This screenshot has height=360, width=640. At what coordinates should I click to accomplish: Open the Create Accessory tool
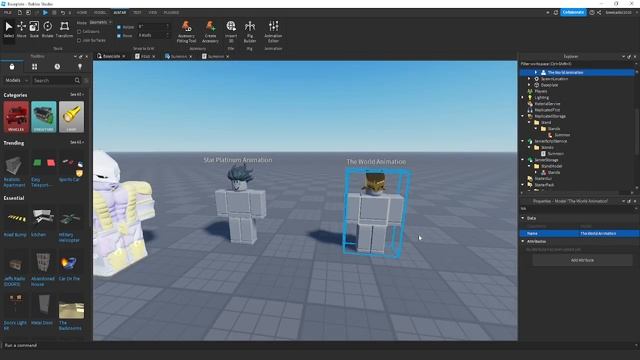click(210, 31)
